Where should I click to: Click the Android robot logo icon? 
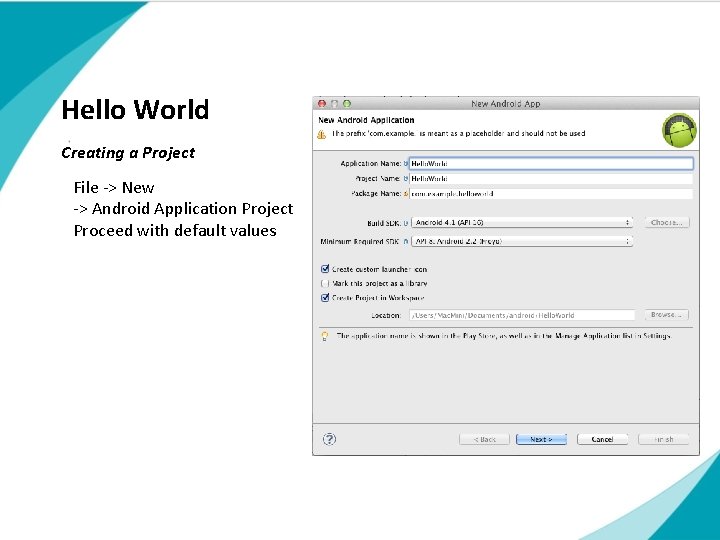(679, 130)
